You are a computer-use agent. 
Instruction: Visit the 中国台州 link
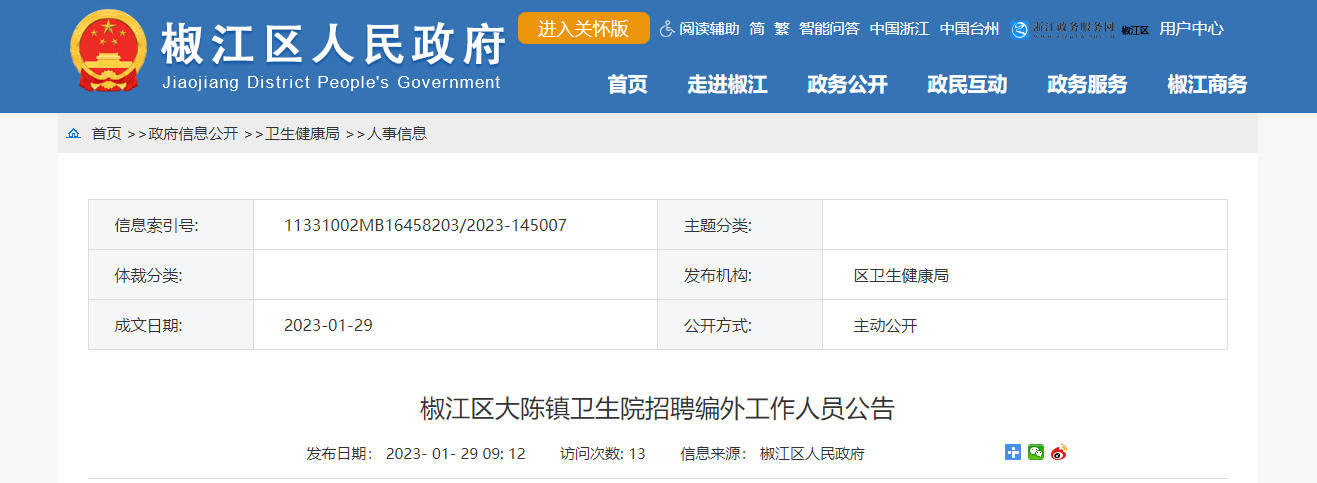point(969,29)
